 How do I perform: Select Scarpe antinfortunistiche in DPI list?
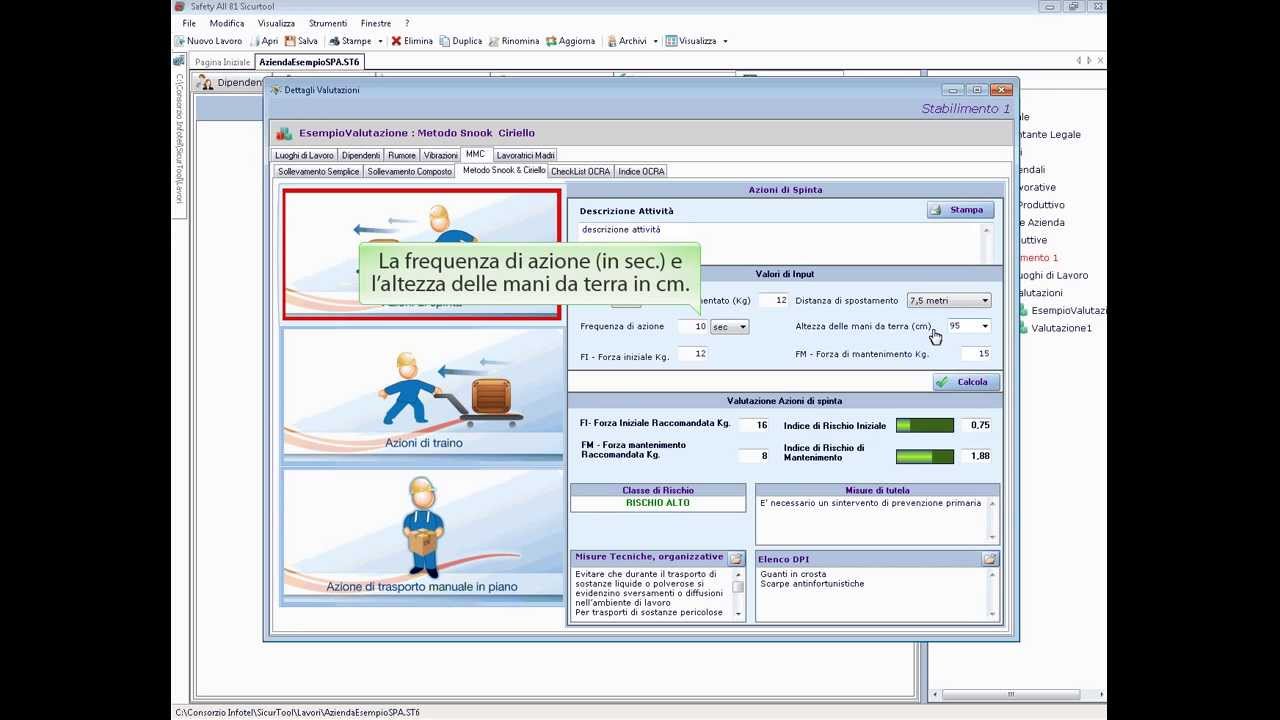click(812, 584)
